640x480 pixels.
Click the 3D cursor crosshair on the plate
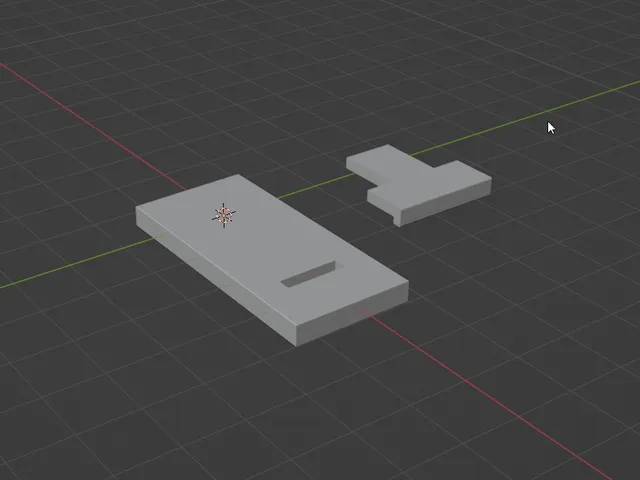[x=224, y=215]
